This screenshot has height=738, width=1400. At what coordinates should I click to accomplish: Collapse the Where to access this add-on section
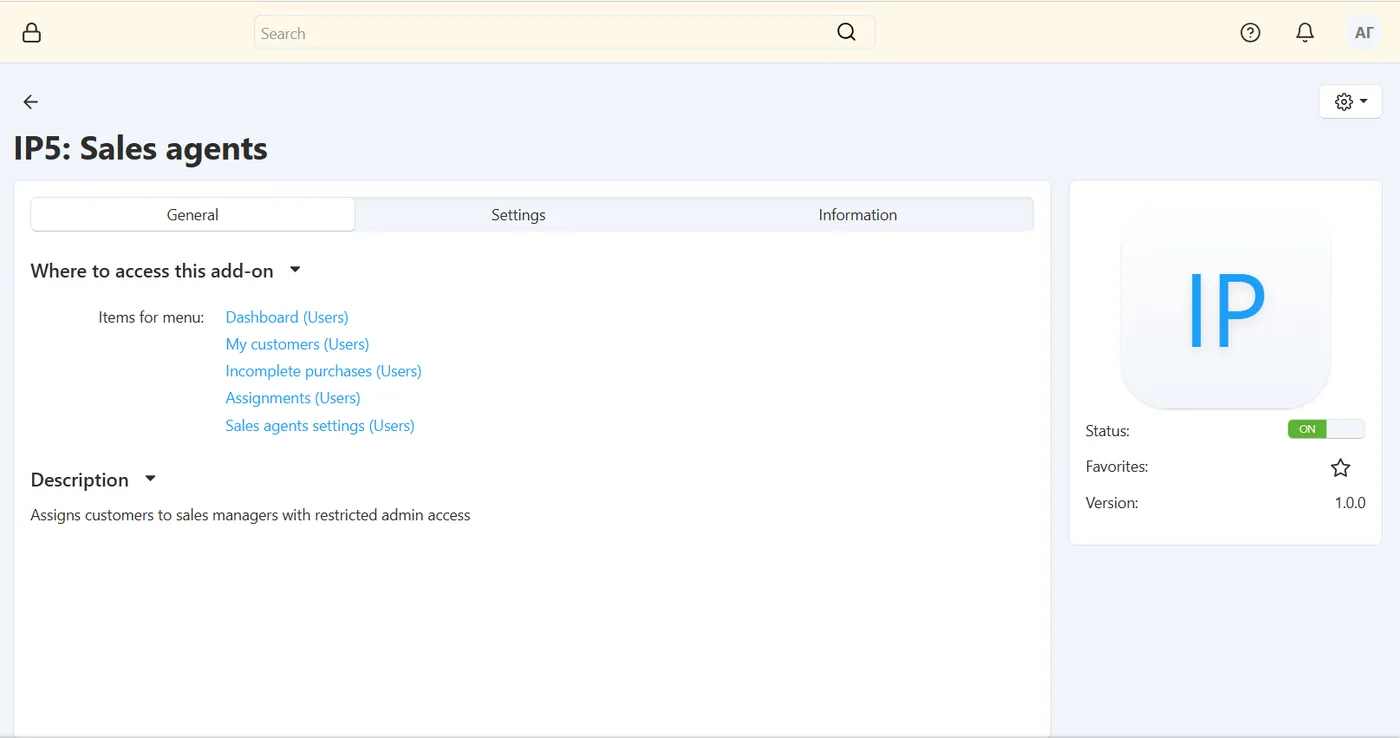pos(295,270)
